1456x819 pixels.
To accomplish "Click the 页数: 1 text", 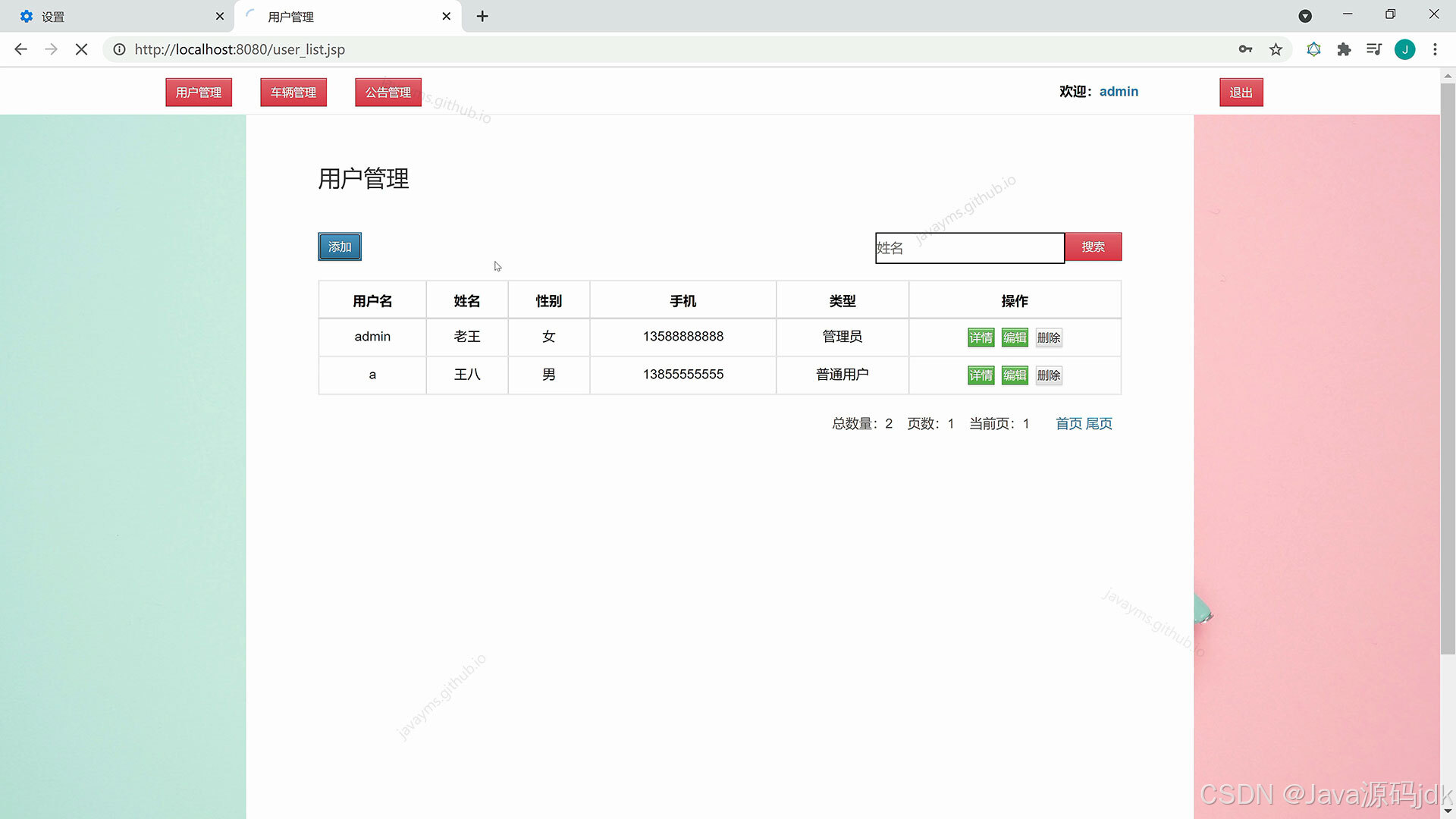I will (930, 424).
